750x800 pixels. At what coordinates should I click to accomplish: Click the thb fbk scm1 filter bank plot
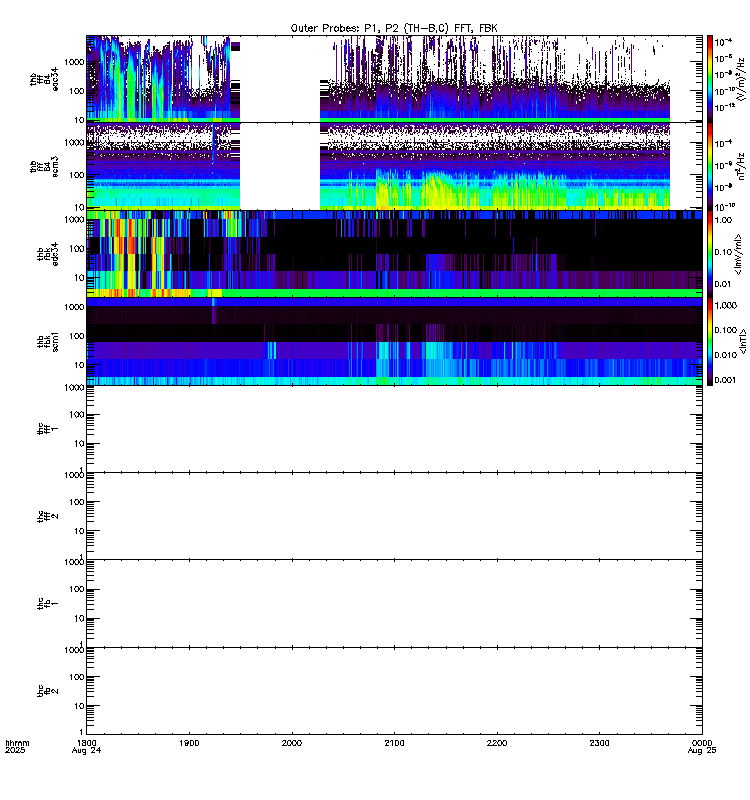pyautogui.click(x=394, y=341)
